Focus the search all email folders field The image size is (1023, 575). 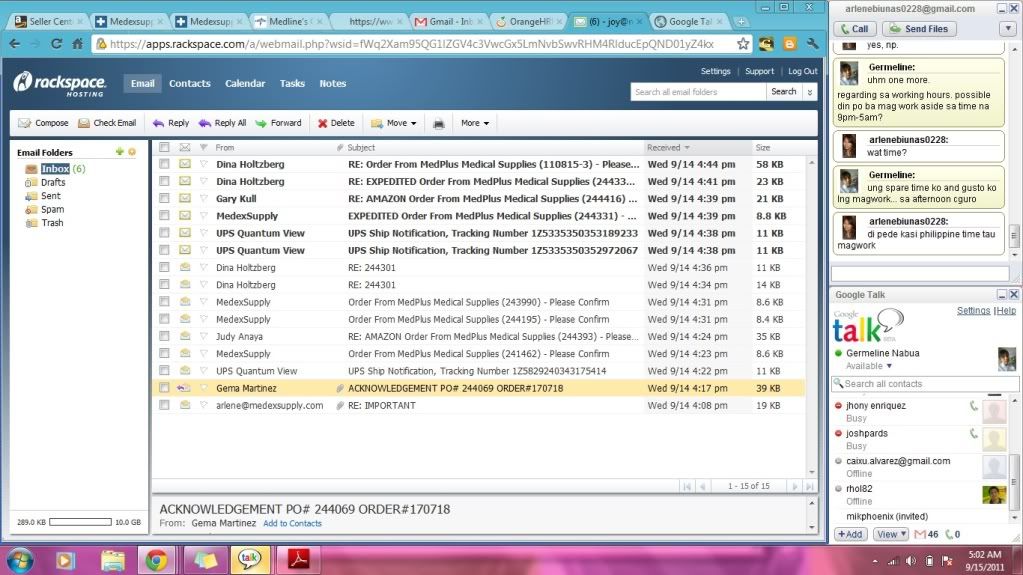[x=698, y=92]
